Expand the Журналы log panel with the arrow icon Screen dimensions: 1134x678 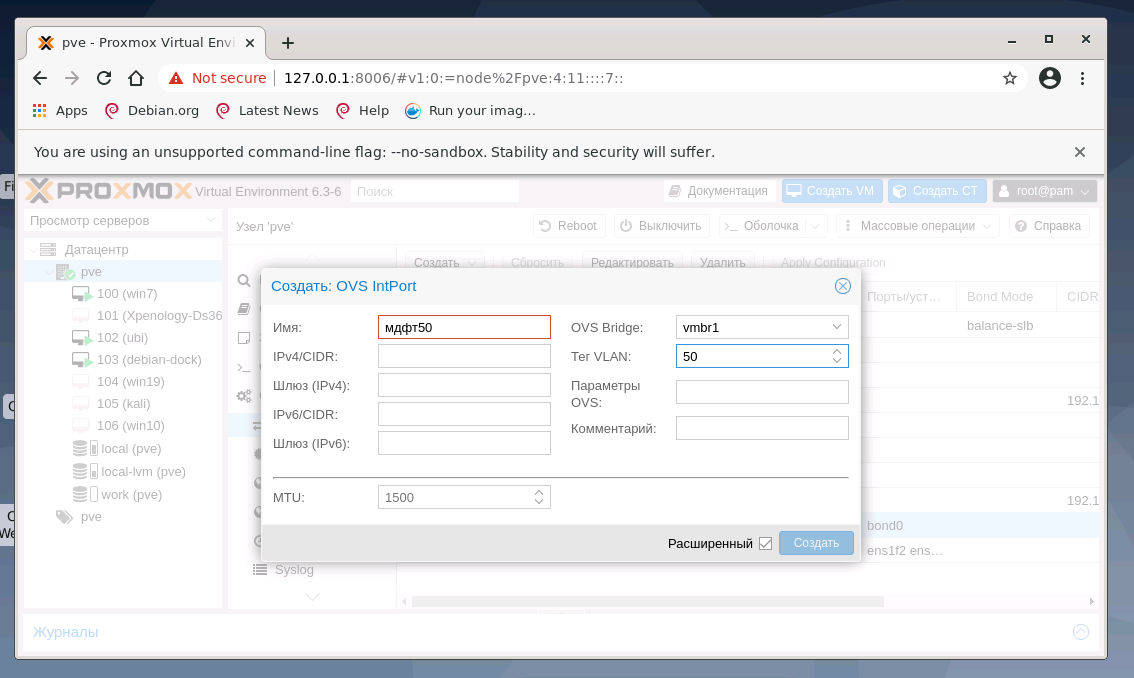pos(1080,632)
